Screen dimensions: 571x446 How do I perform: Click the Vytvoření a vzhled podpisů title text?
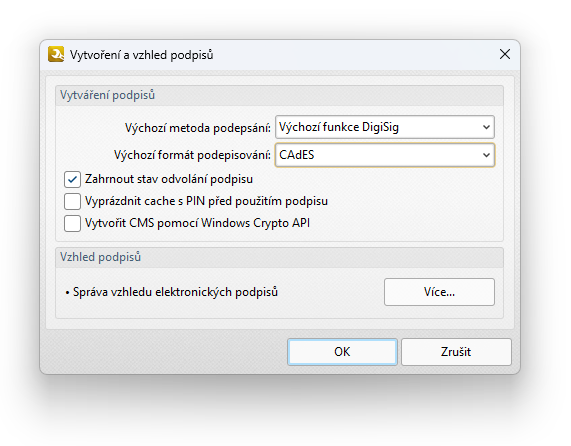click(x=142, y=55)
